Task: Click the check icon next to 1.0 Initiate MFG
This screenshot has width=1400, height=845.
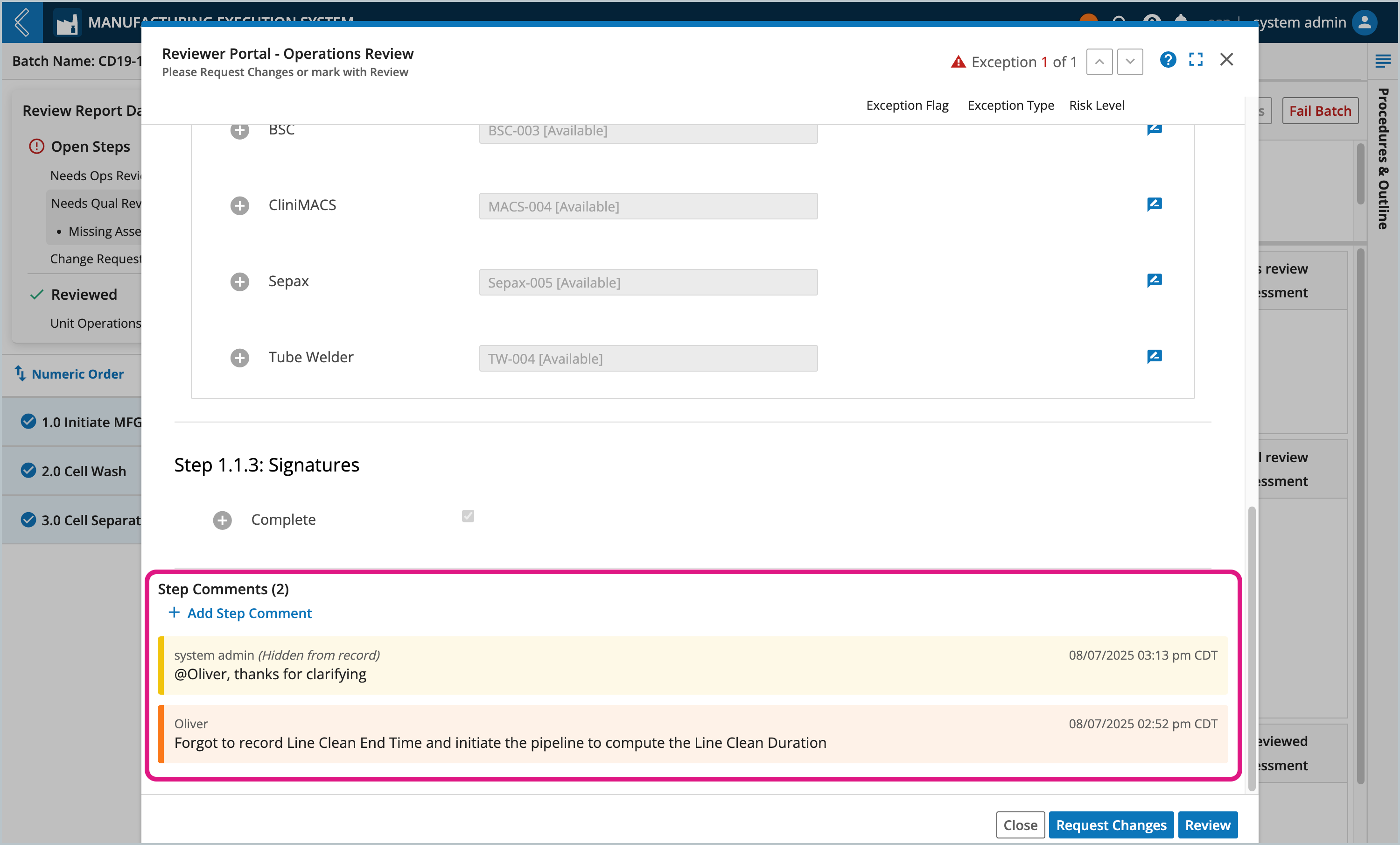Action: pos(28,421)
